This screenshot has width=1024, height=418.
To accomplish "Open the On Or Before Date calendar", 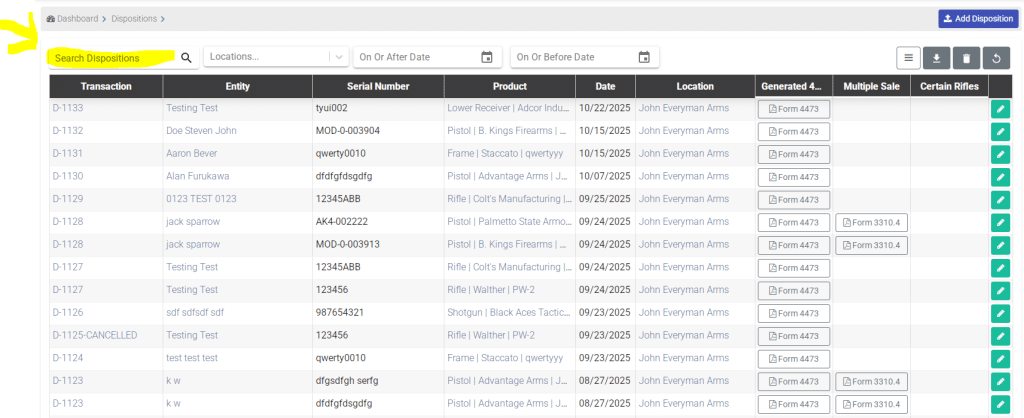I will [644, 58].
